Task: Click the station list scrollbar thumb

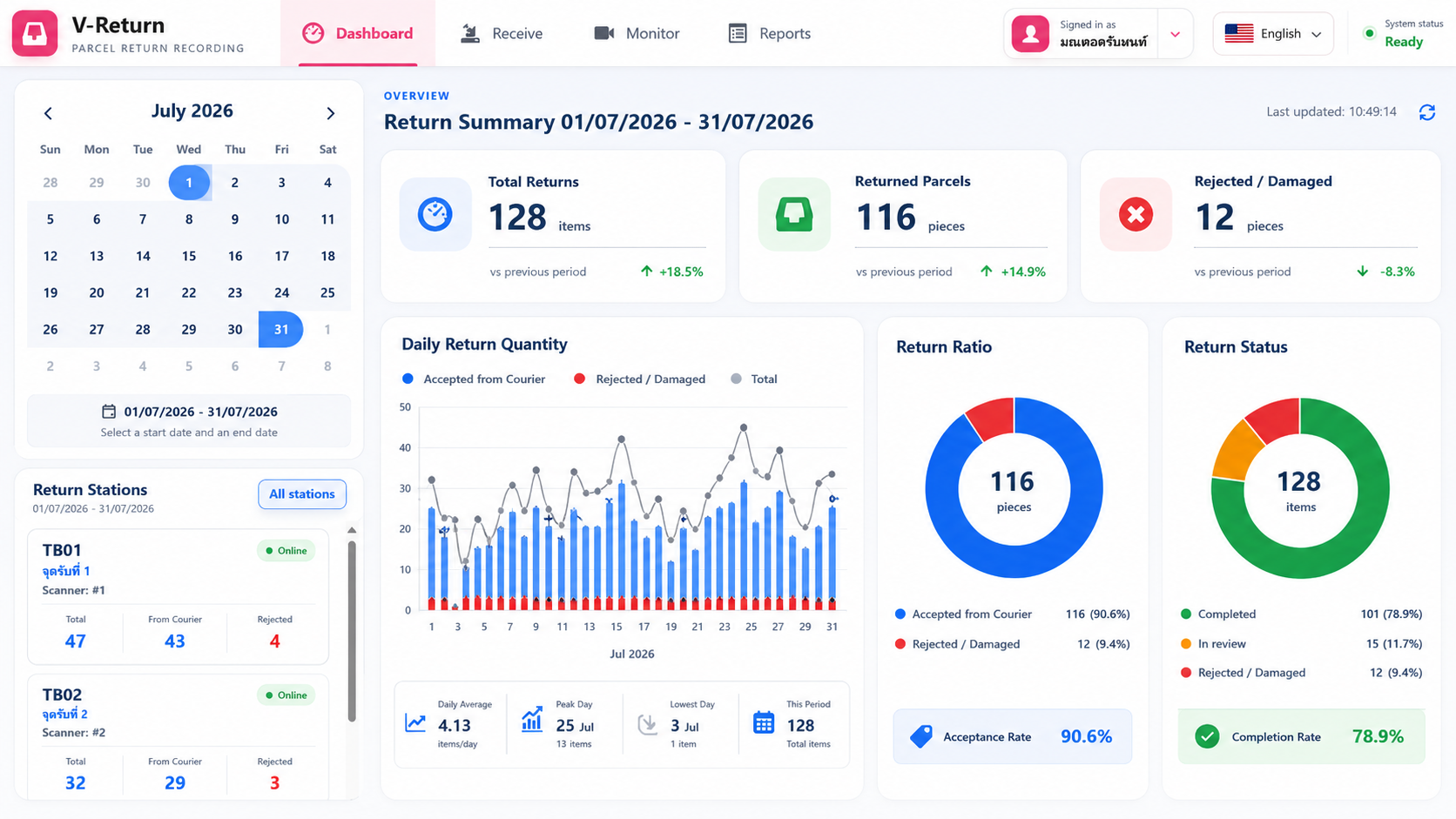Action: (352, 631)
